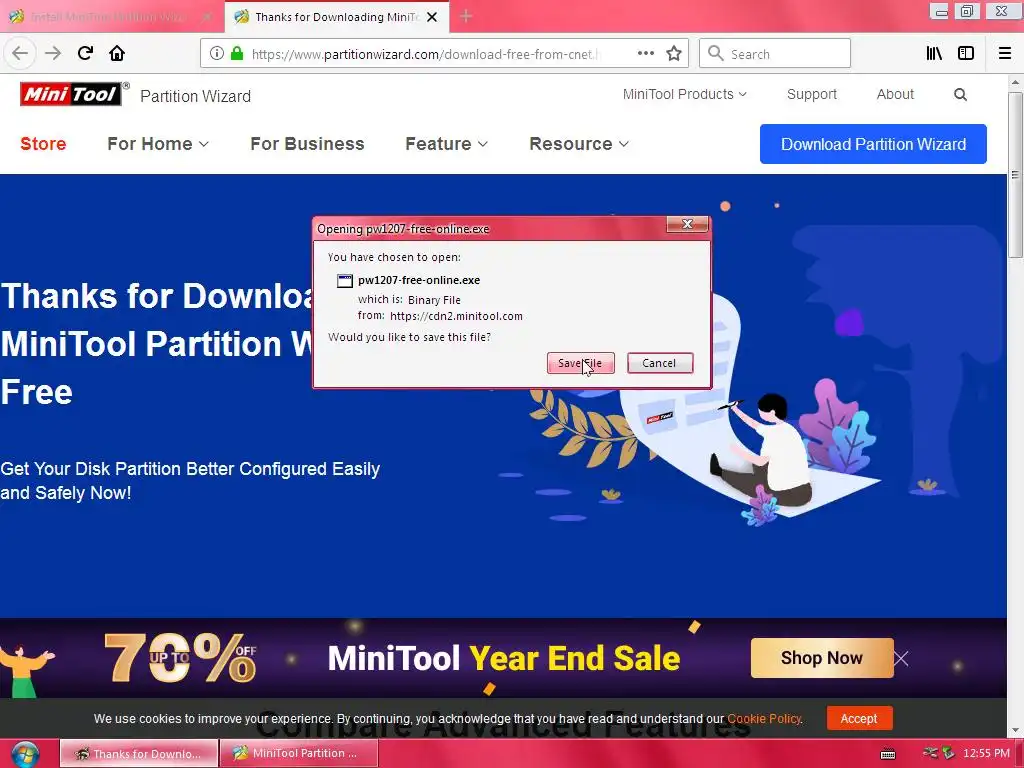The image size is (1024, 768).
Task: Close the Year End Sale banner
Action: coord(901,658)
